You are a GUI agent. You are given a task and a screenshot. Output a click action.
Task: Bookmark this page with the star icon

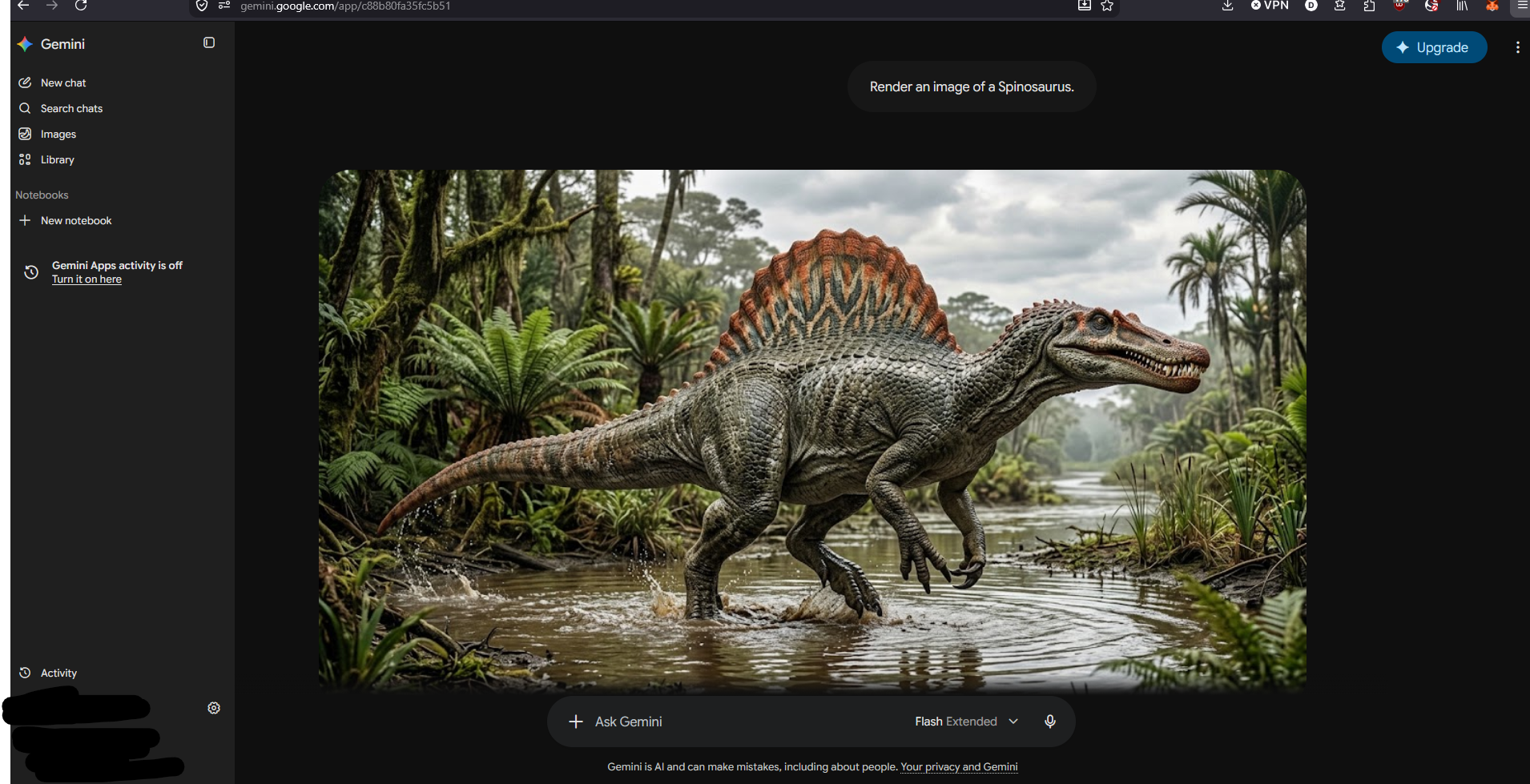(1107, 6)
